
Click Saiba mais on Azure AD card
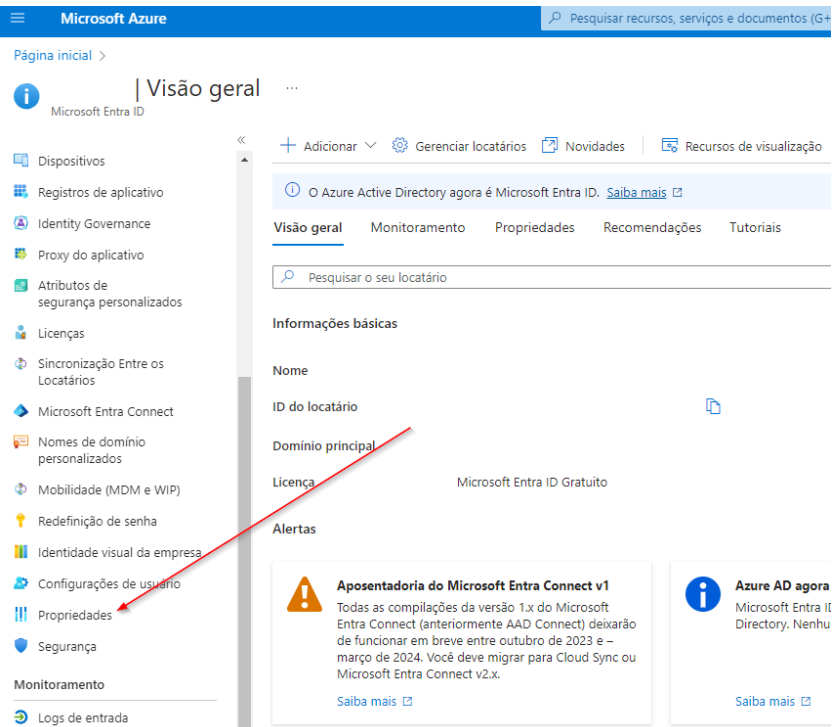(x=765, y=701)
